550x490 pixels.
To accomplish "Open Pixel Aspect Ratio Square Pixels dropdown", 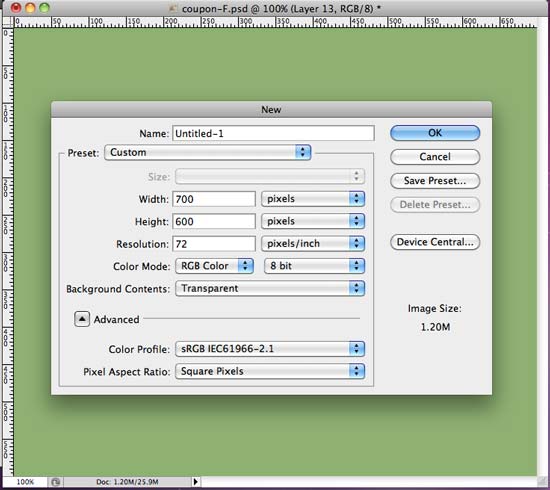I will coord(270,371).
